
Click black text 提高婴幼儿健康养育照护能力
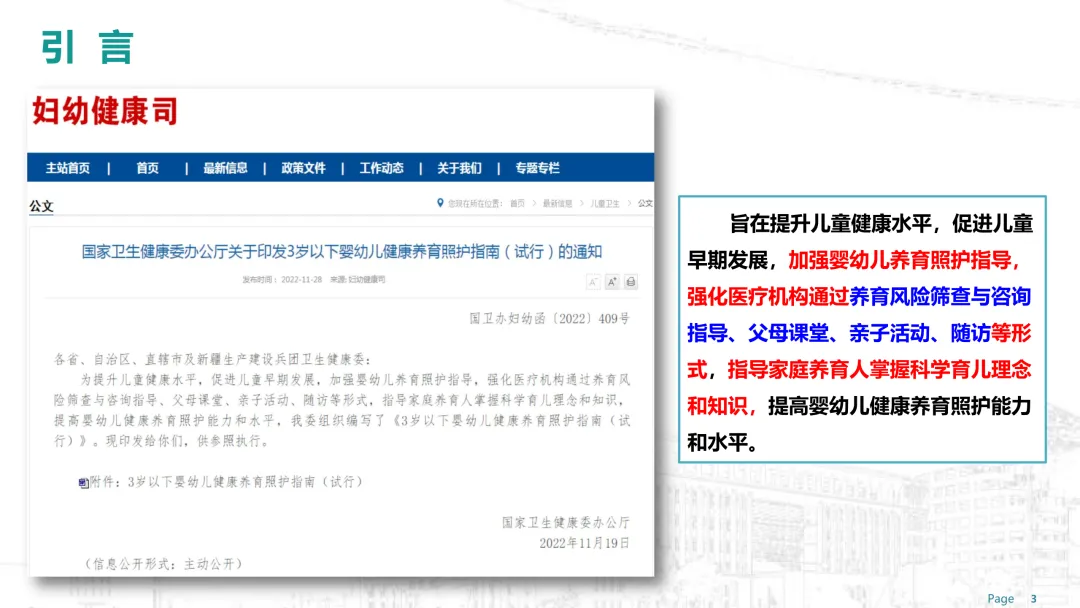tap(900, 406)
